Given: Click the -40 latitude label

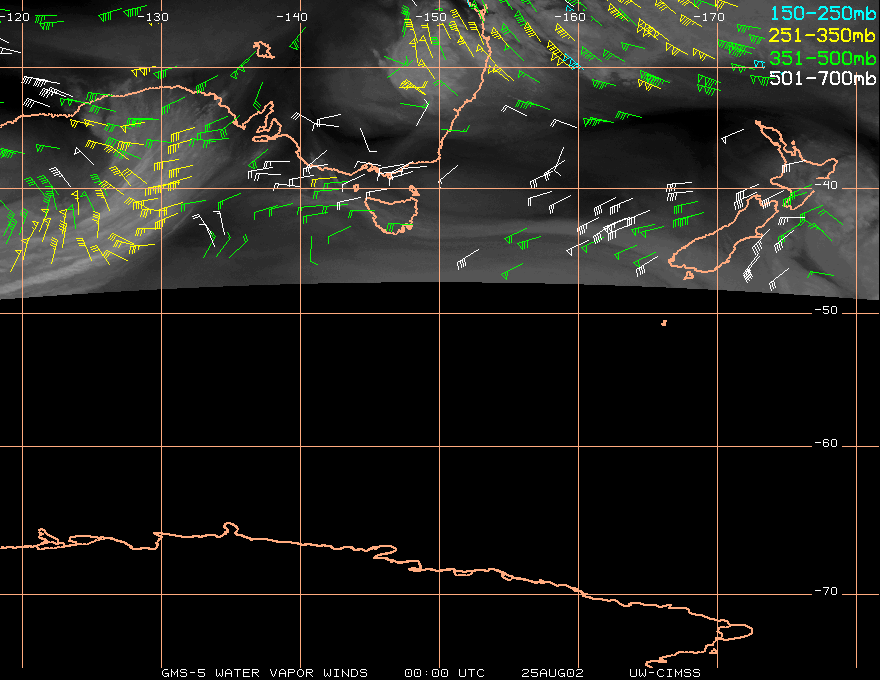Looking at the screenshot, I should pos(826,185).
